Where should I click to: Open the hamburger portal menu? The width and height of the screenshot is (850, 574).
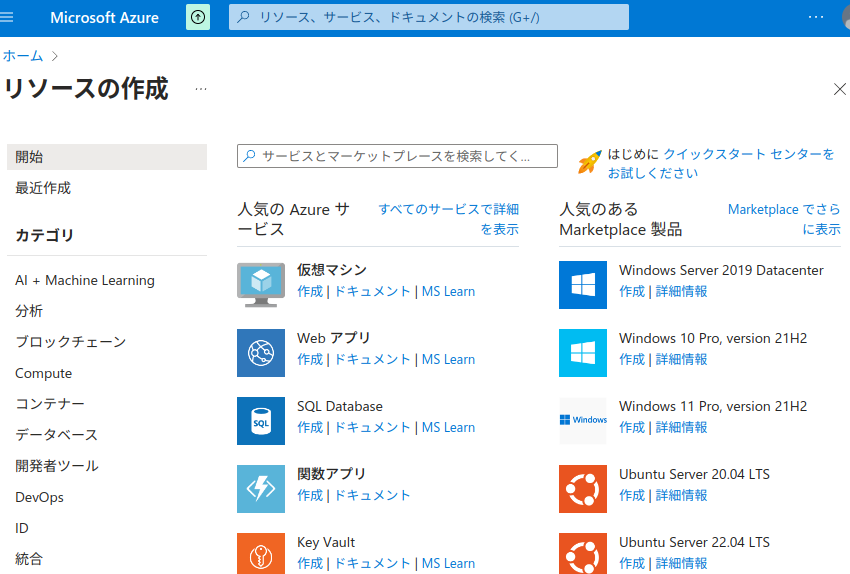(7, 17)
